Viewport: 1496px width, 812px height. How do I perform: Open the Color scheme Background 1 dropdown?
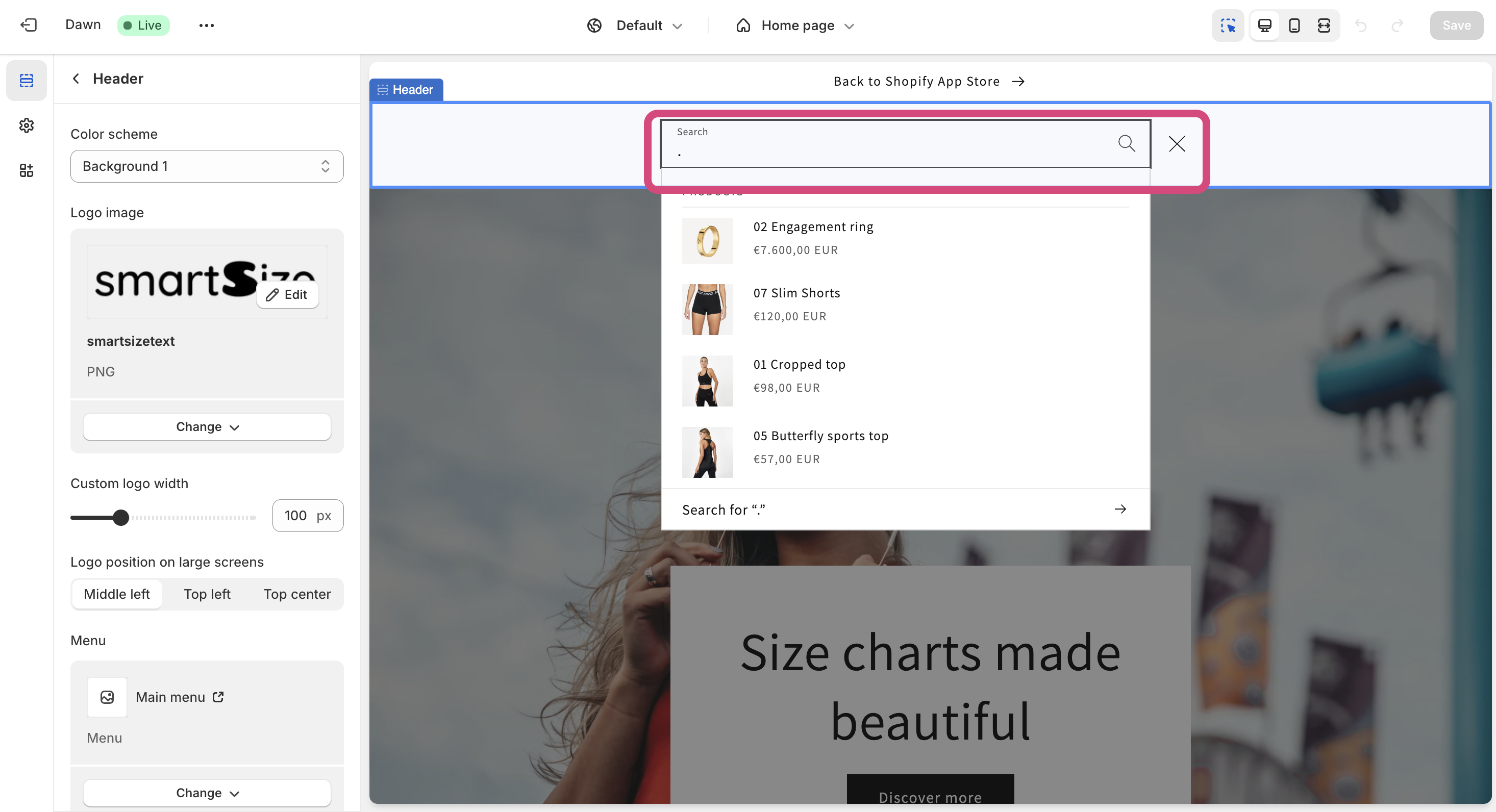(x=207, y=166)
